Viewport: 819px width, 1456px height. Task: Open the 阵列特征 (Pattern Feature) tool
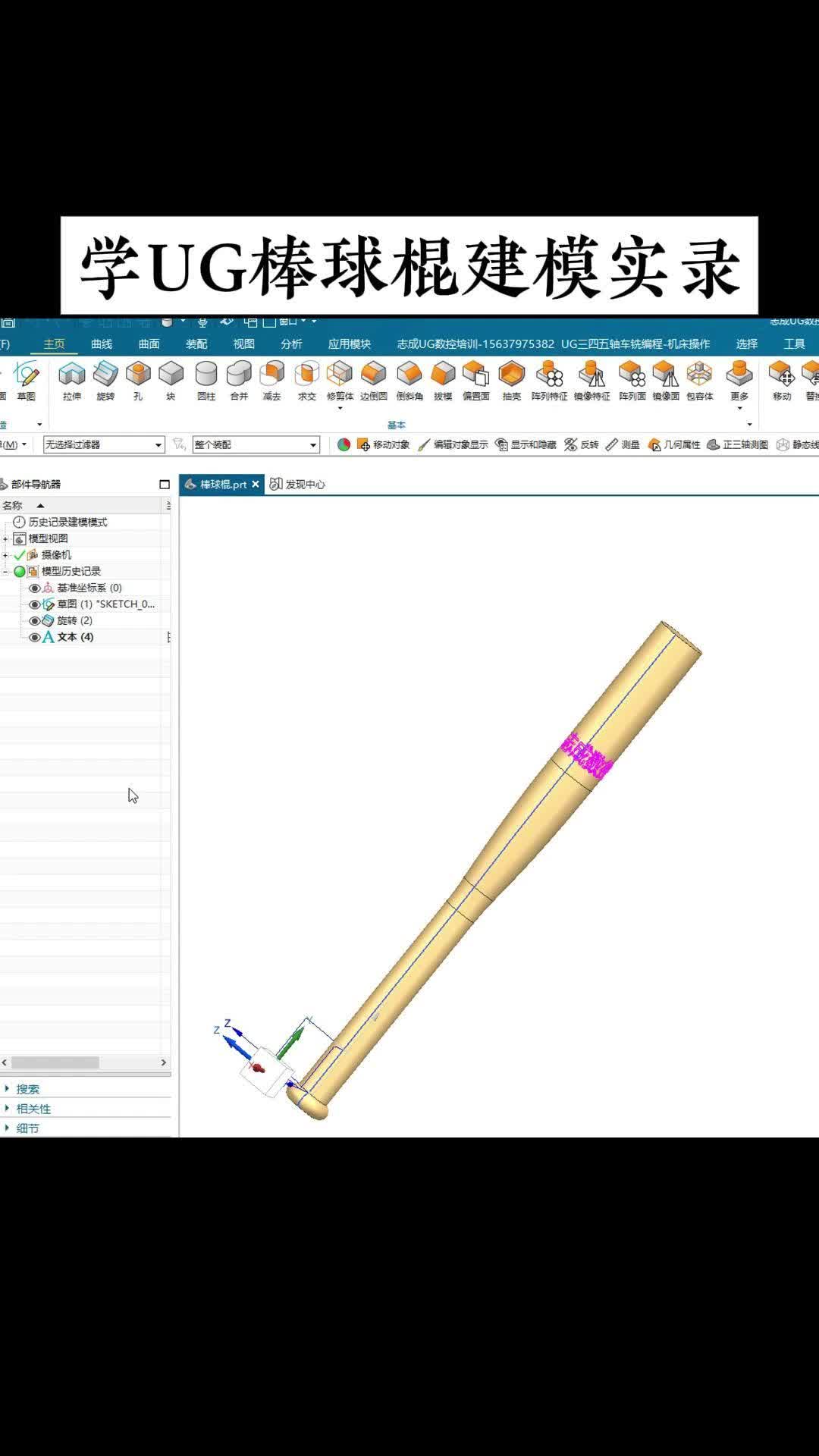[x=549, y=380]
